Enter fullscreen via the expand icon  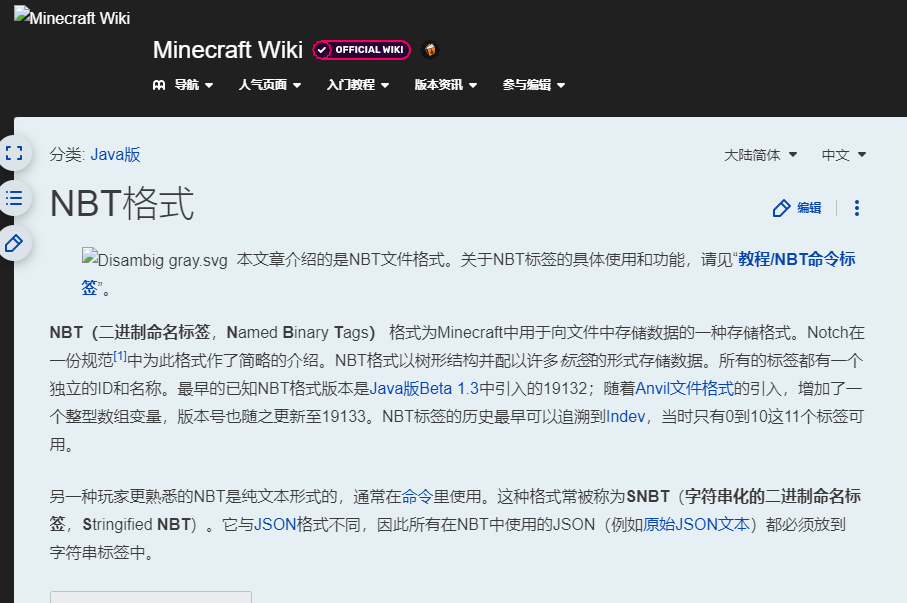pos(14,153)
